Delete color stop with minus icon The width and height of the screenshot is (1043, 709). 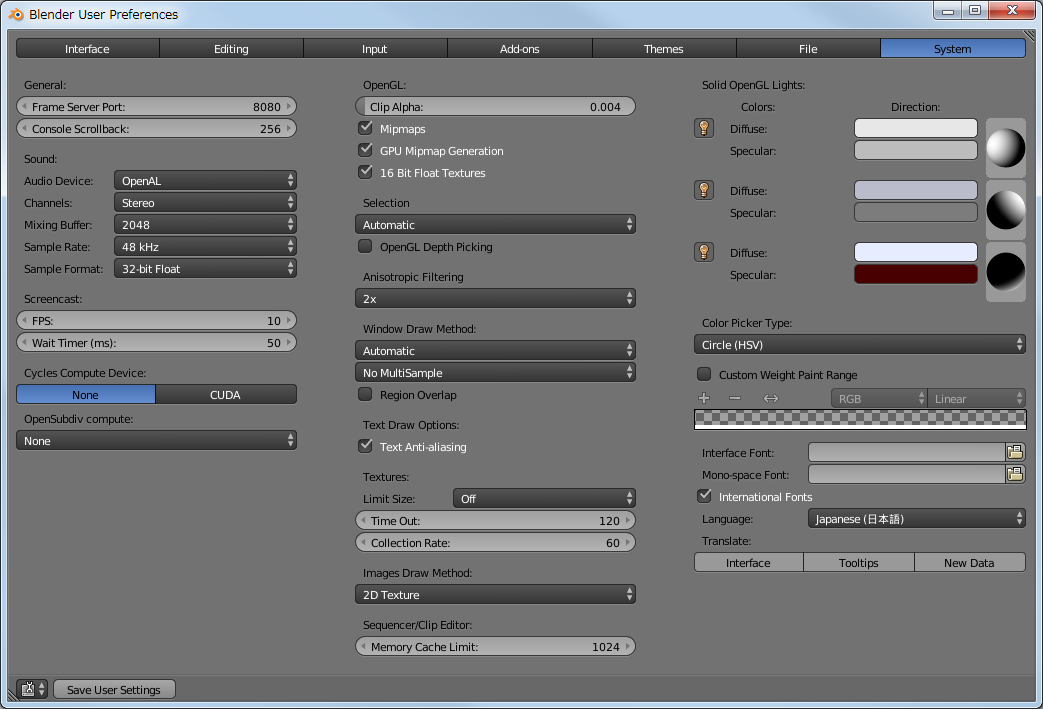coord(734,398)
